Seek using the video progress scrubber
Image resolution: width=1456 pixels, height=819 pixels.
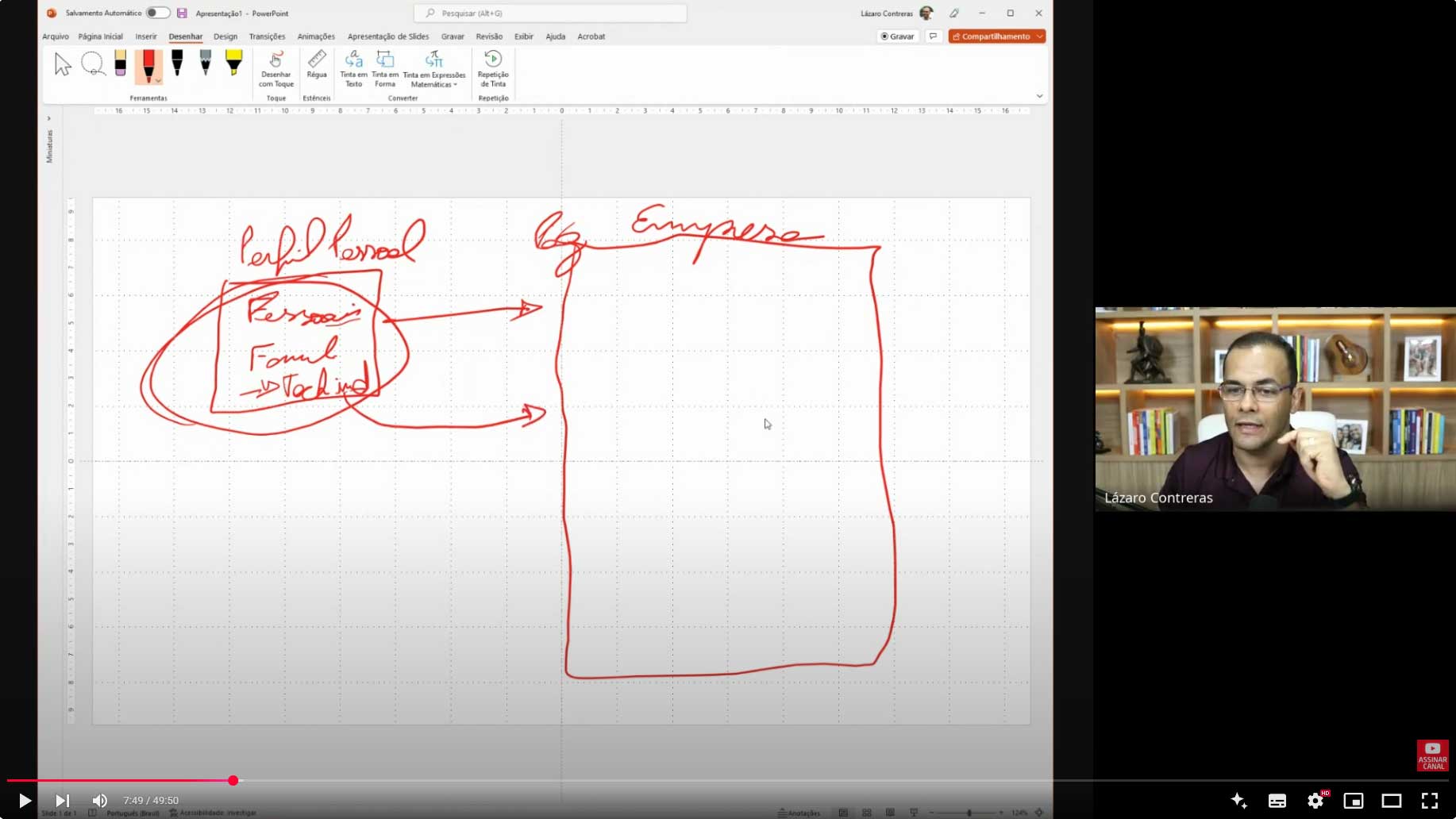pyautogui.click(x=233, y=781)
